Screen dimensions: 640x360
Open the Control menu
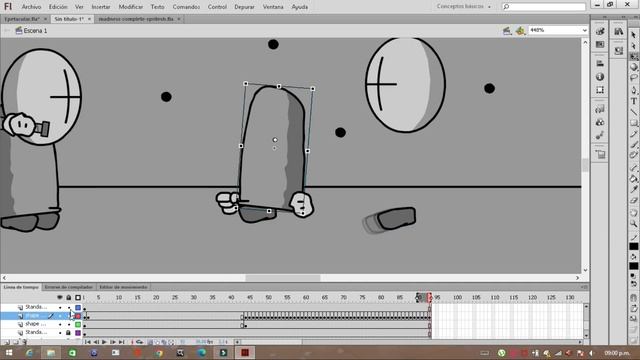coord(217,7)
